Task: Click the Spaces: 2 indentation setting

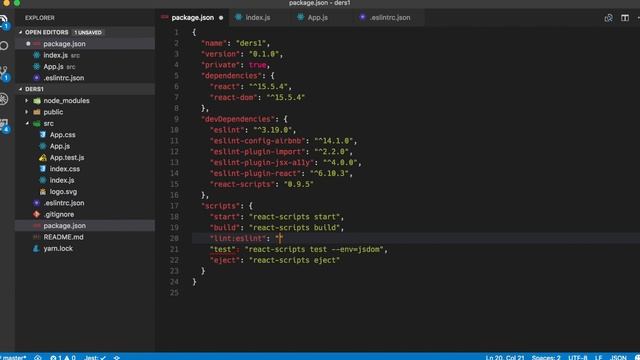Action: point(546,358)
